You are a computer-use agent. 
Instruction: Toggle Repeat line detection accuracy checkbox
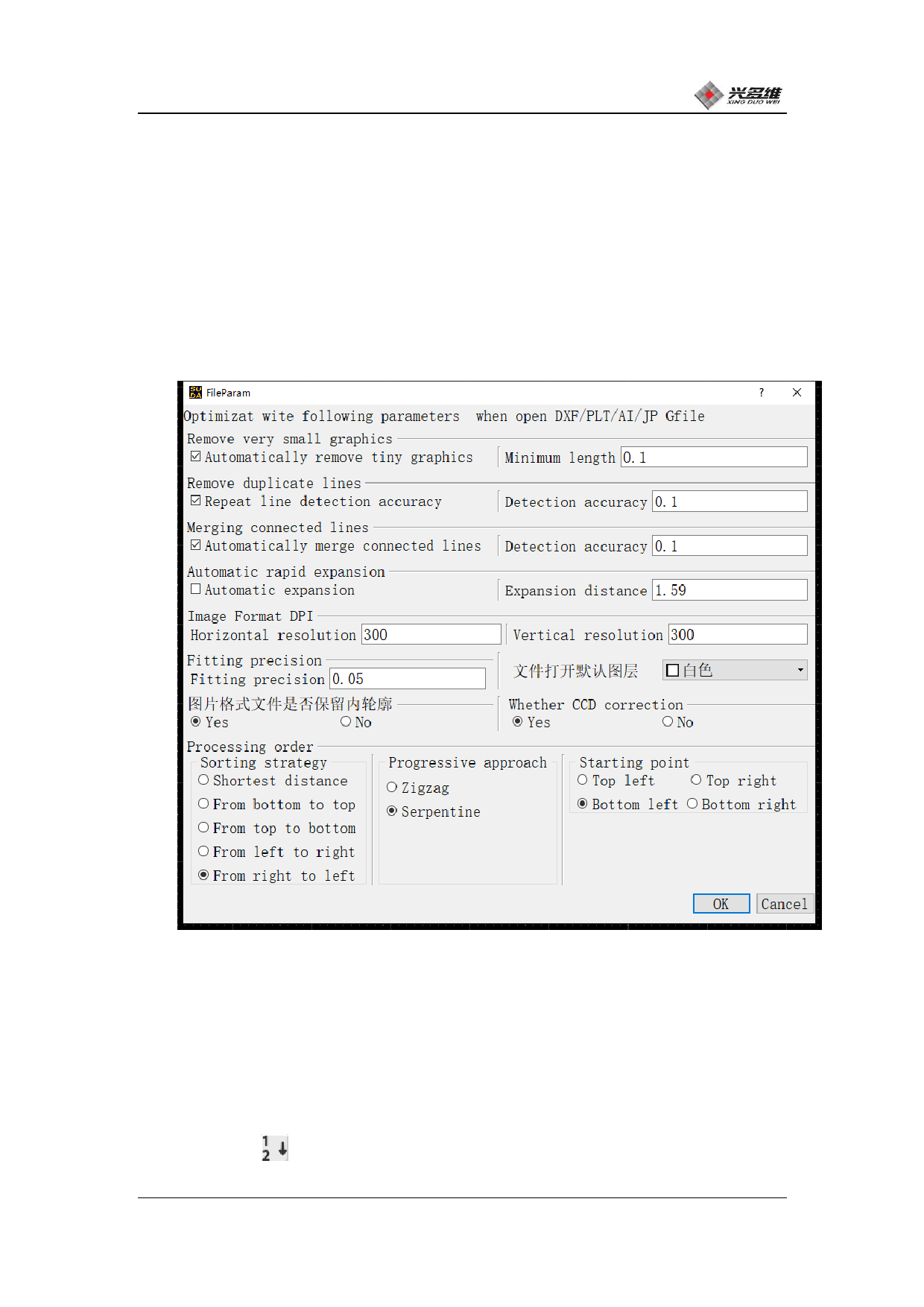click(196, 501)
